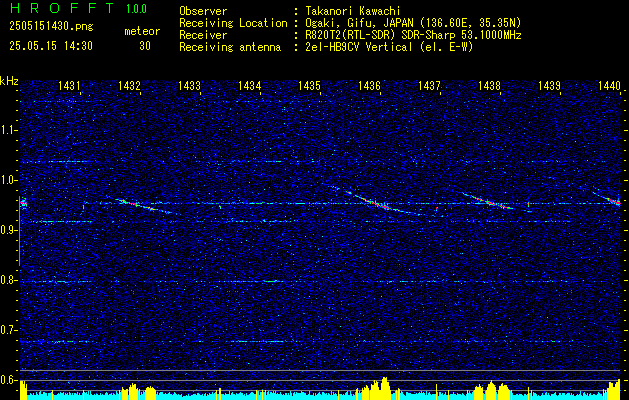The width and height of the screenshot is (629, 400).
Task: Click the meteor echo trail near 1438
Action: 487,201
